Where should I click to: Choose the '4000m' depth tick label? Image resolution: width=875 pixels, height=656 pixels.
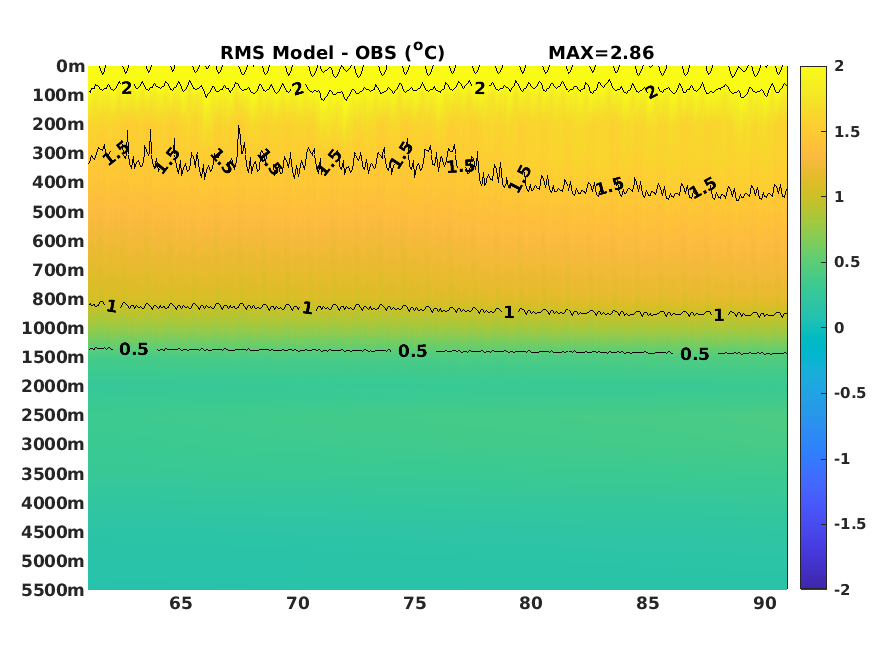(53, 503)
